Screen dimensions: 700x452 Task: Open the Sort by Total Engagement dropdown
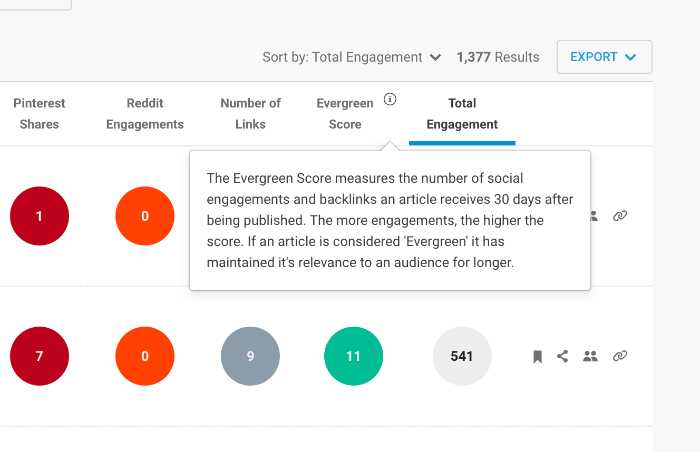coord(352,57)
